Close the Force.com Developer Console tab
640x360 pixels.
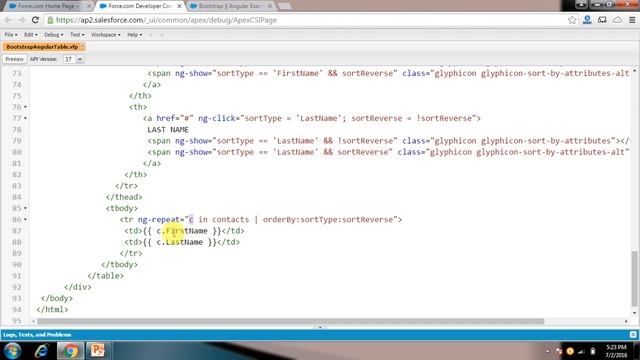pos(179,6)
